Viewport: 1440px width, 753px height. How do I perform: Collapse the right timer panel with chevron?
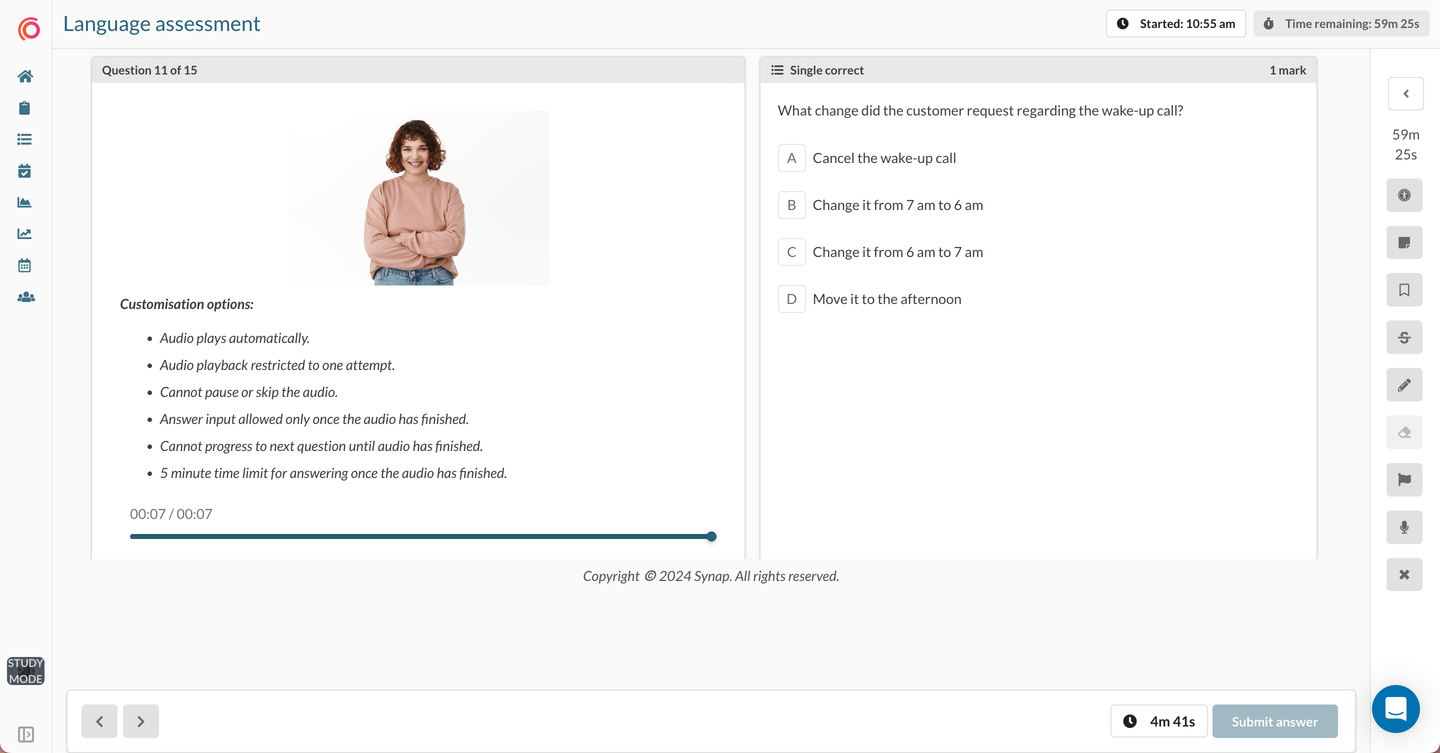(1405, 93)
